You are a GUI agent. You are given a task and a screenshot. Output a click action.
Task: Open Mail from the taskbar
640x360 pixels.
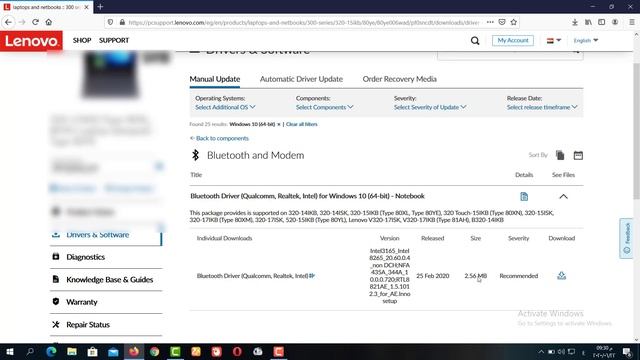pos(113,351)
